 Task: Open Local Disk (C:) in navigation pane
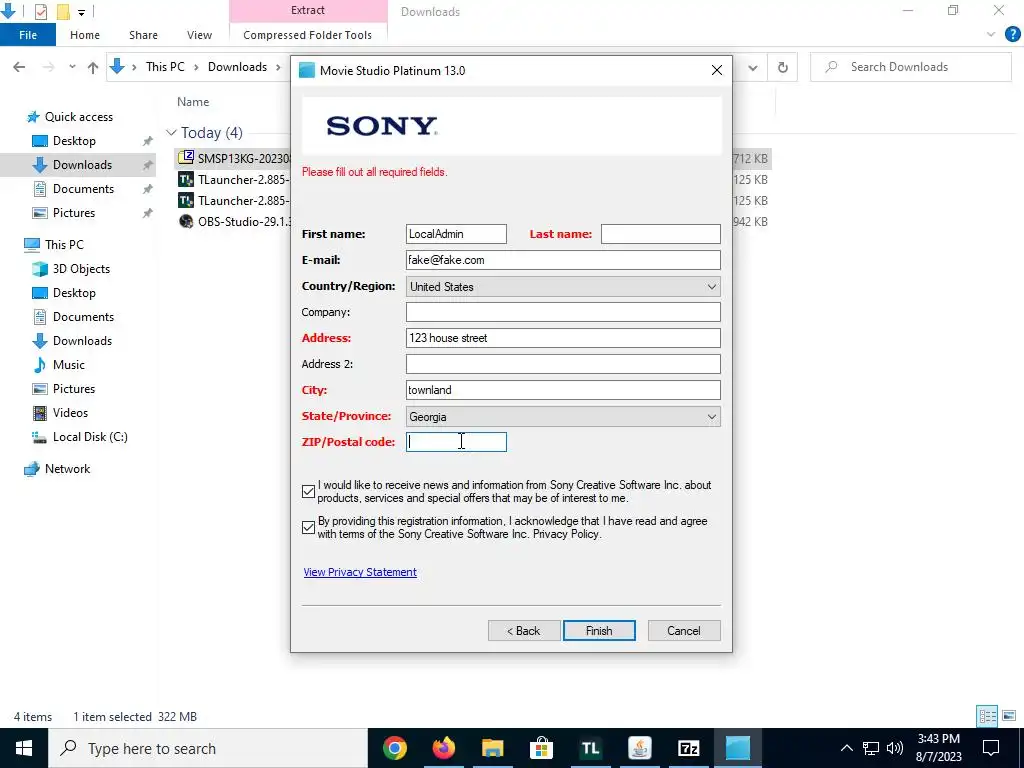(x=89, y=437)
